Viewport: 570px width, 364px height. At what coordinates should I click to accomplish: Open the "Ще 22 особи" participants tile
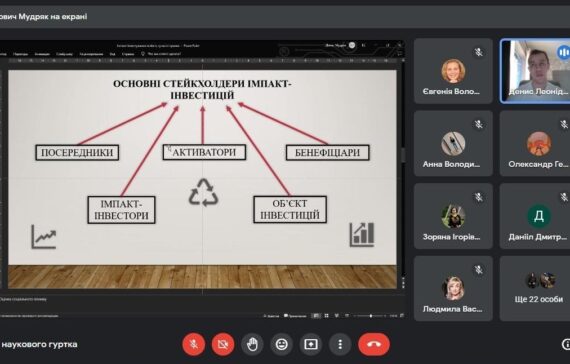pyautogui.click(x=535, y=288)
